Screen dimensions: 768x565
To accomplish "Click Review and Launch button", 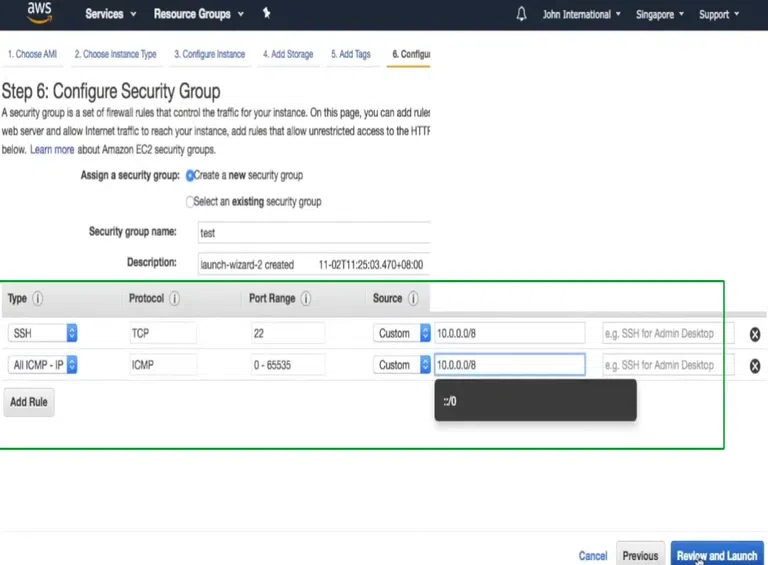I will [716, 556].
